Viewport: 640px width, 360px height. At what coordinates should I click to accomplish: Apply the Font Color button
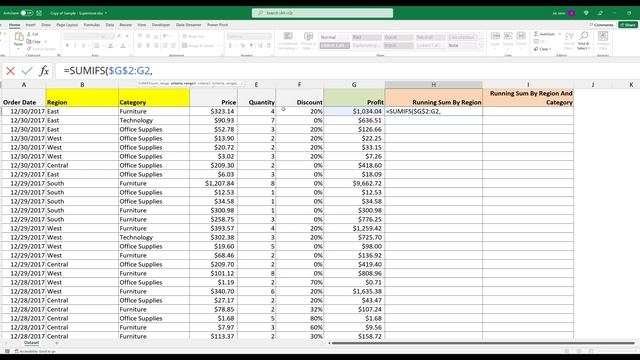123,46
